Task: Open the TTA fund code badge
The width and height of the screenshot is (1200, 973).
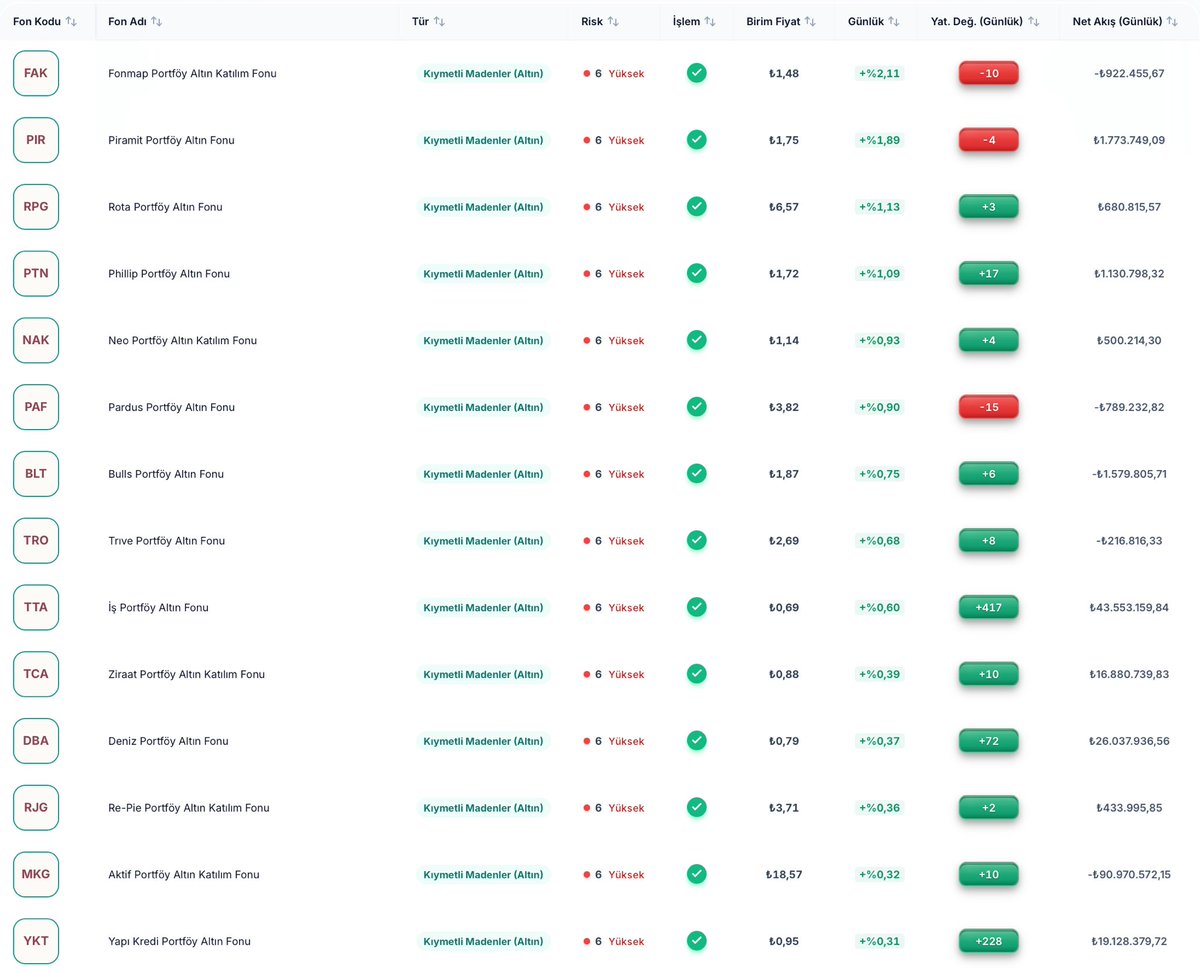Action: pos(36,607)
